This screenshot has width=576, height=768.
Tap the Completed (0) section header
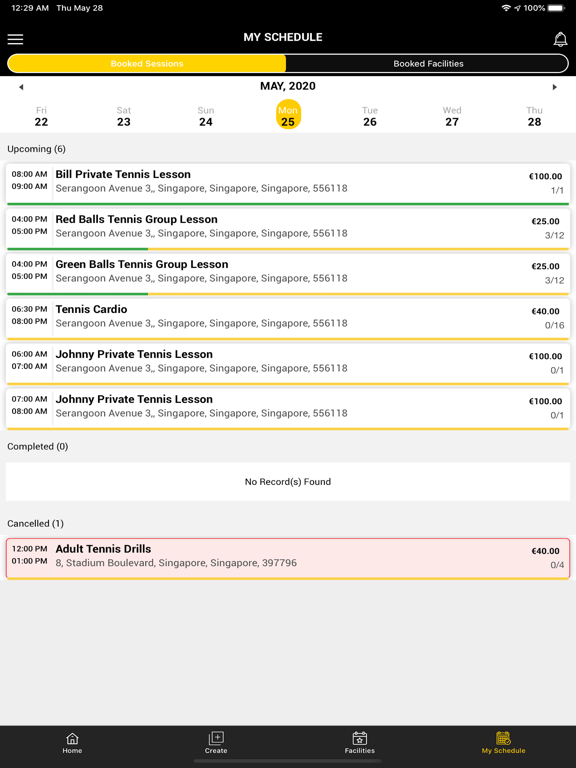click(38, 447)
